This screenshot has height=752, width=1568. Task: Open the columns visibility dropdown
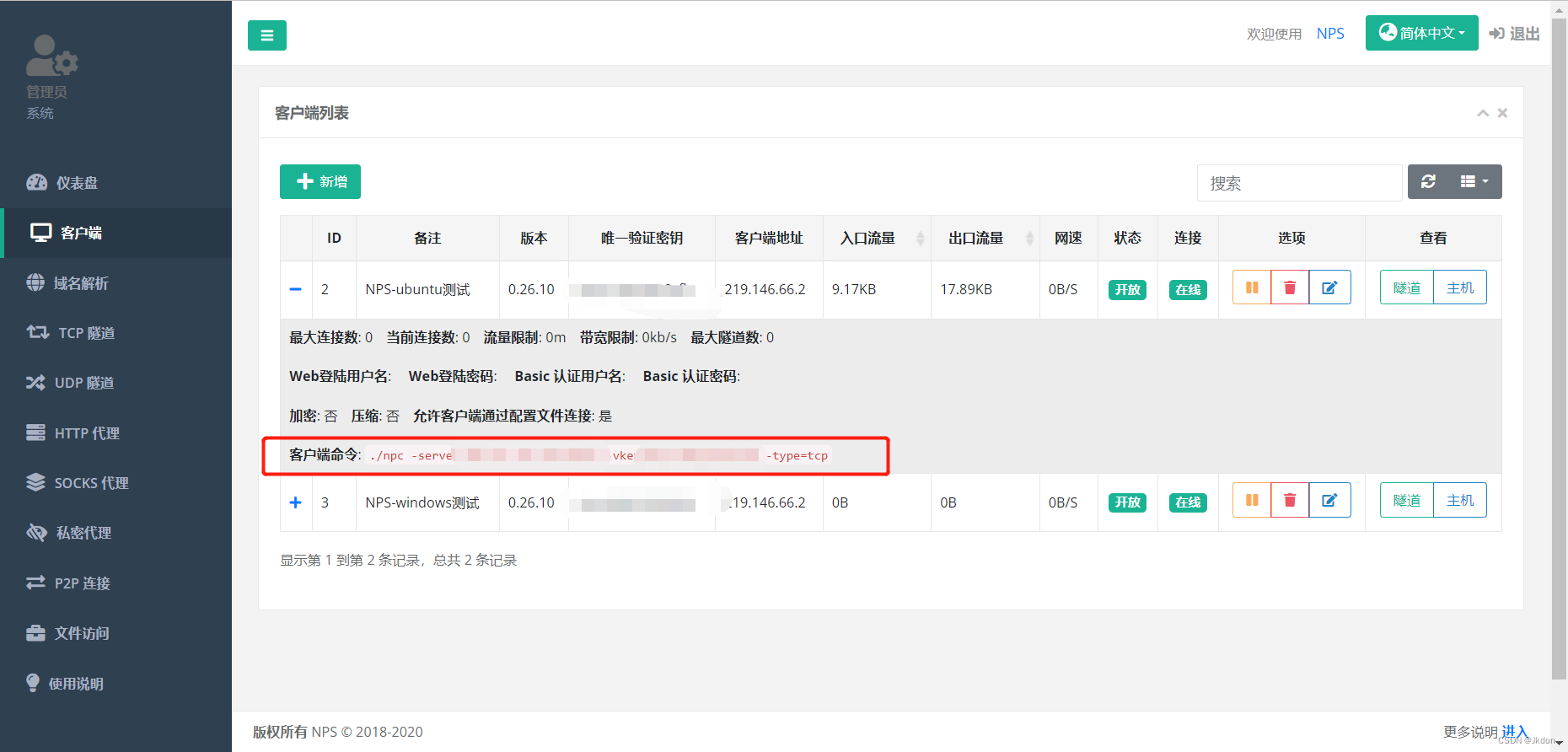click(x=1474, y=181)
